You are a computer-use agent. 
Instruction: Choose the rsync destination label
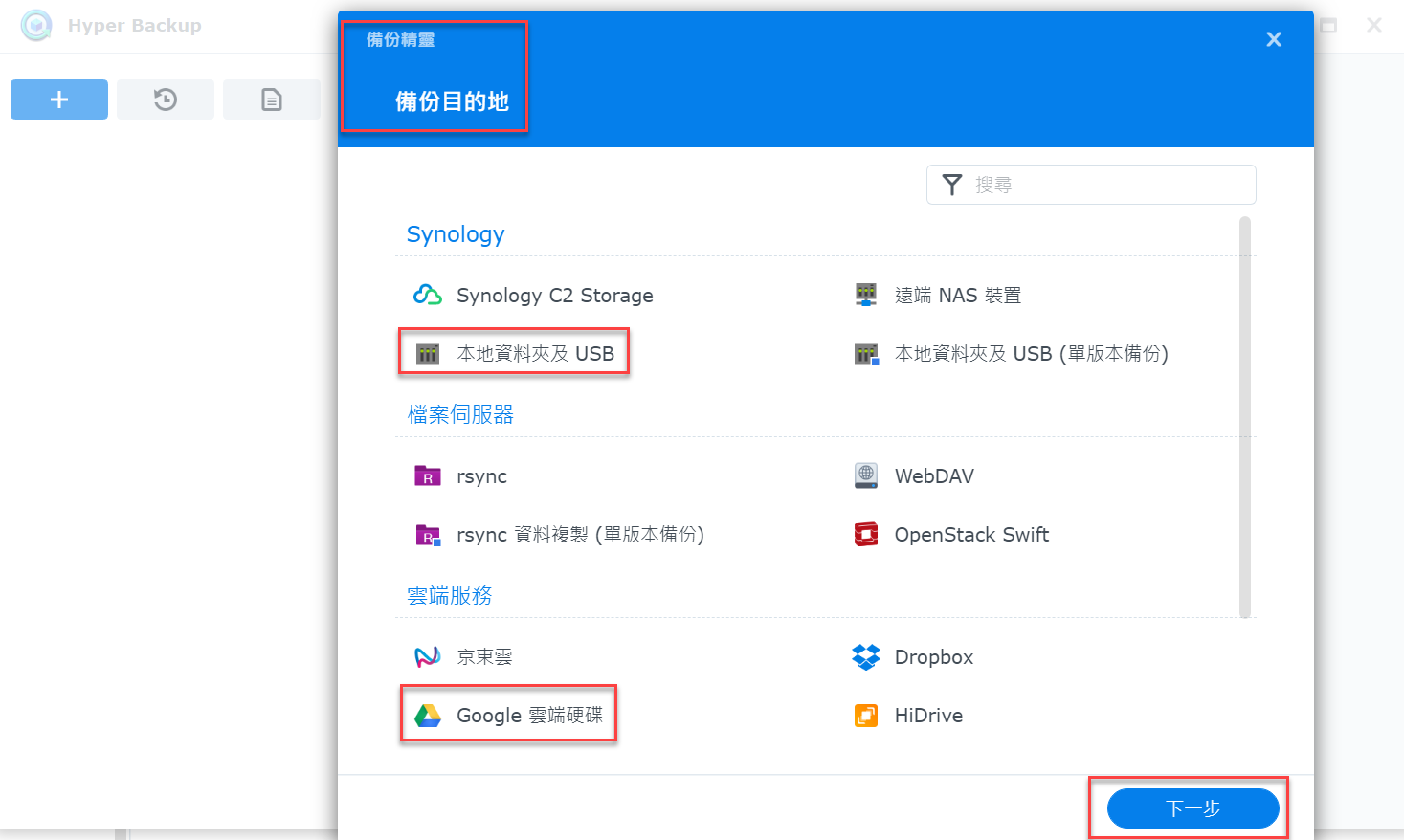pyautogui.click(x=482, y=476)
